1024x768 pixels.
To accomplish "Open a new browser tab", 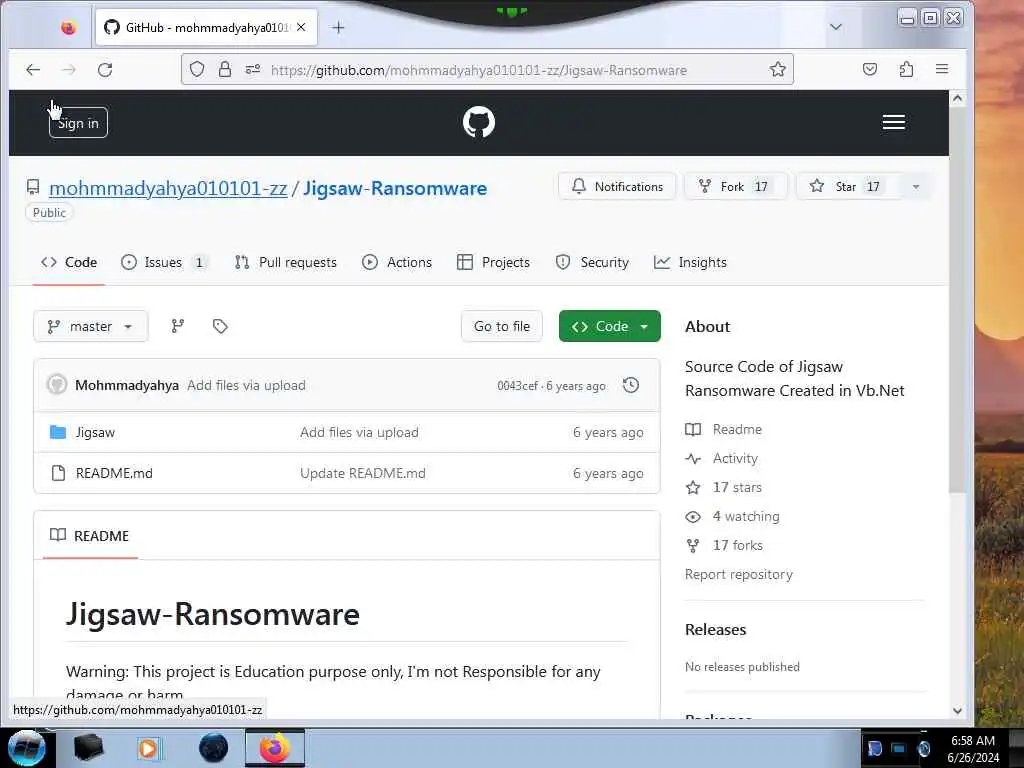I will [x=338, y=27].
